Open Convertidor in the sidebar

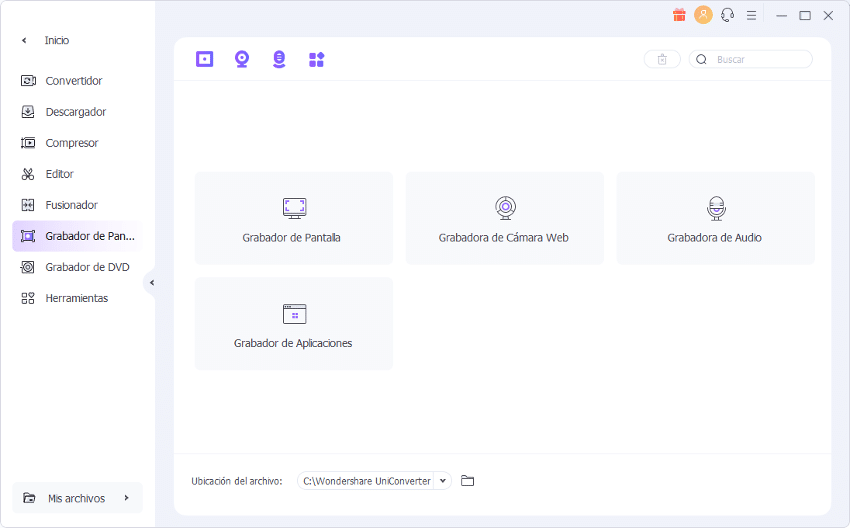[73, 81]
